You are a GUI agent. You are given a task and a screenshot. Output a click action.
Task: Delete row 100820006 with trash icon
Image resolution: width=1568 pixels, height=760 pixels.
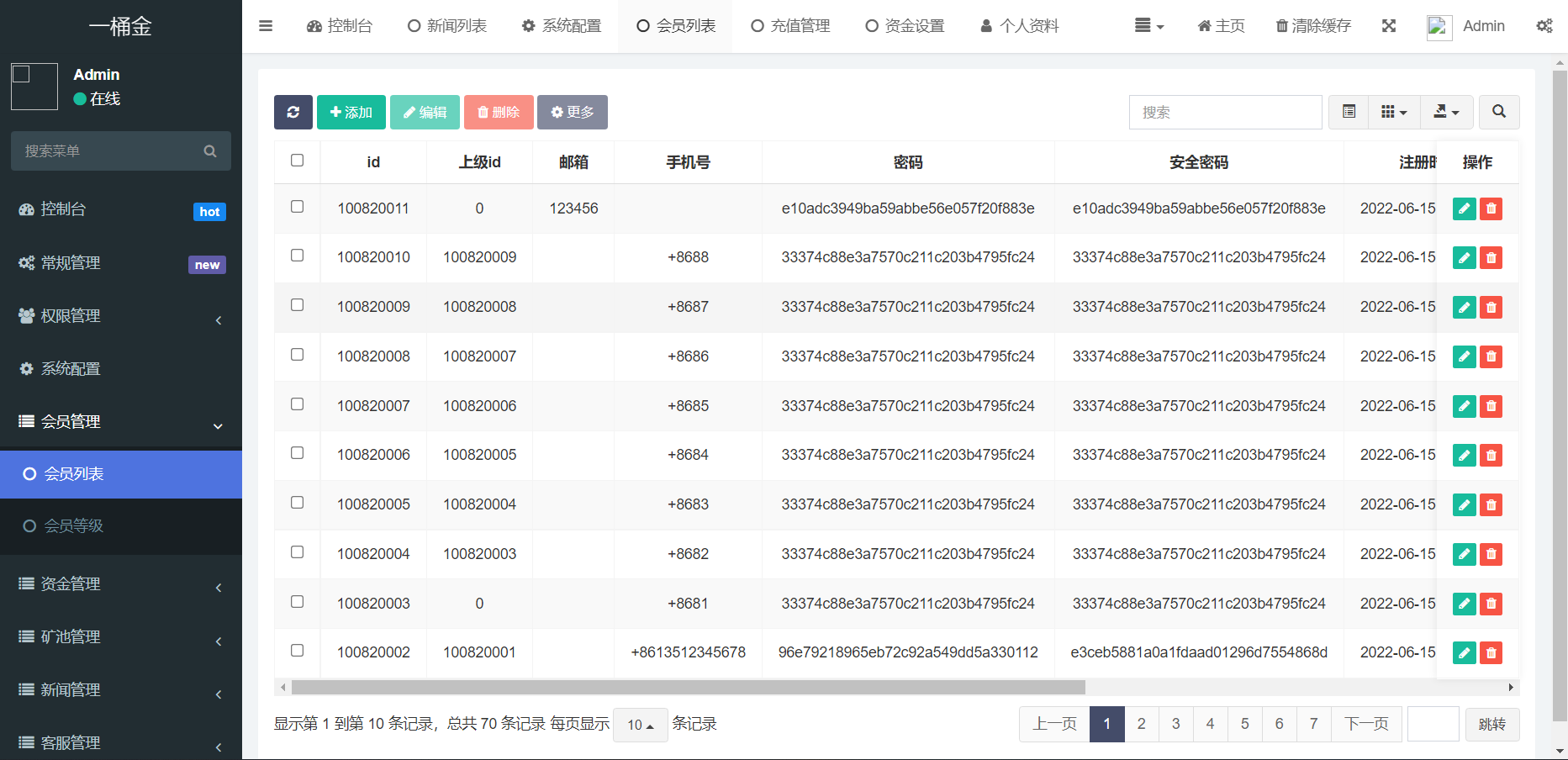click(1491, 455)
